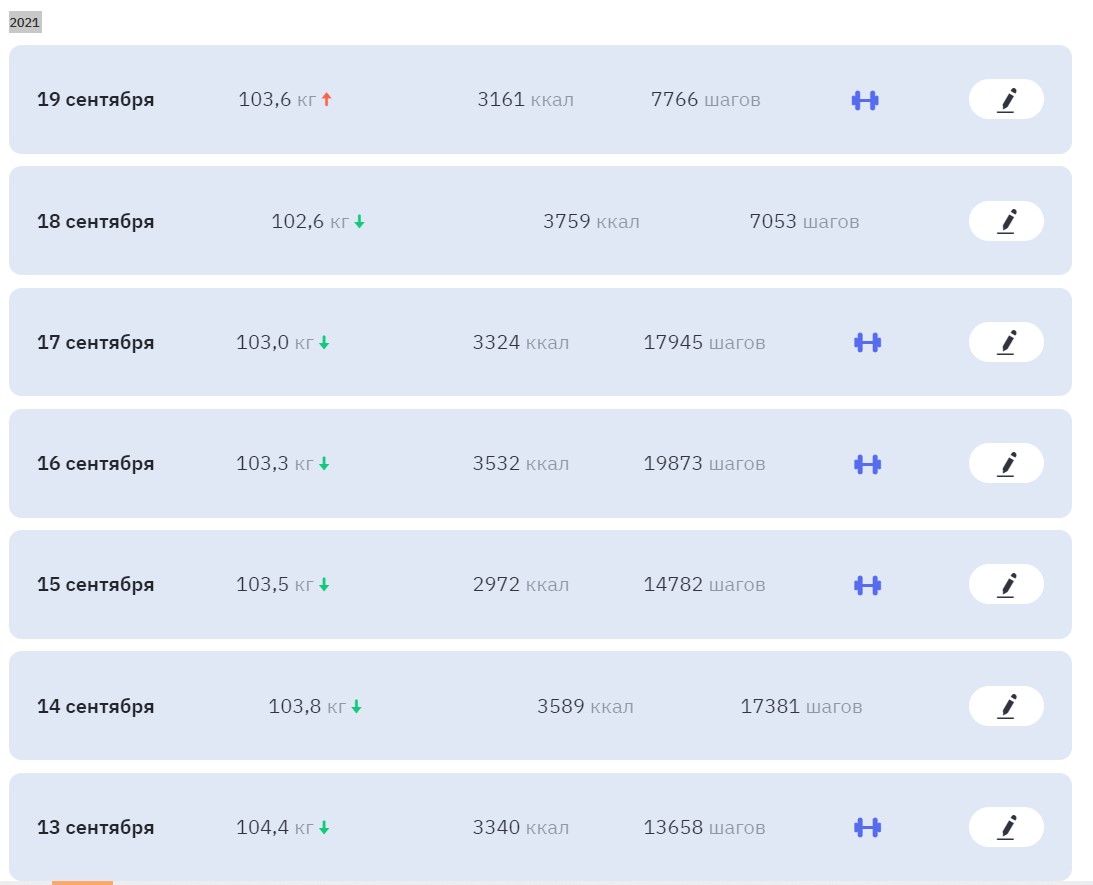1093x885 pixels.
Task: Click dumbbell icon for 15 сентября
Action: (x=867, y=585)
